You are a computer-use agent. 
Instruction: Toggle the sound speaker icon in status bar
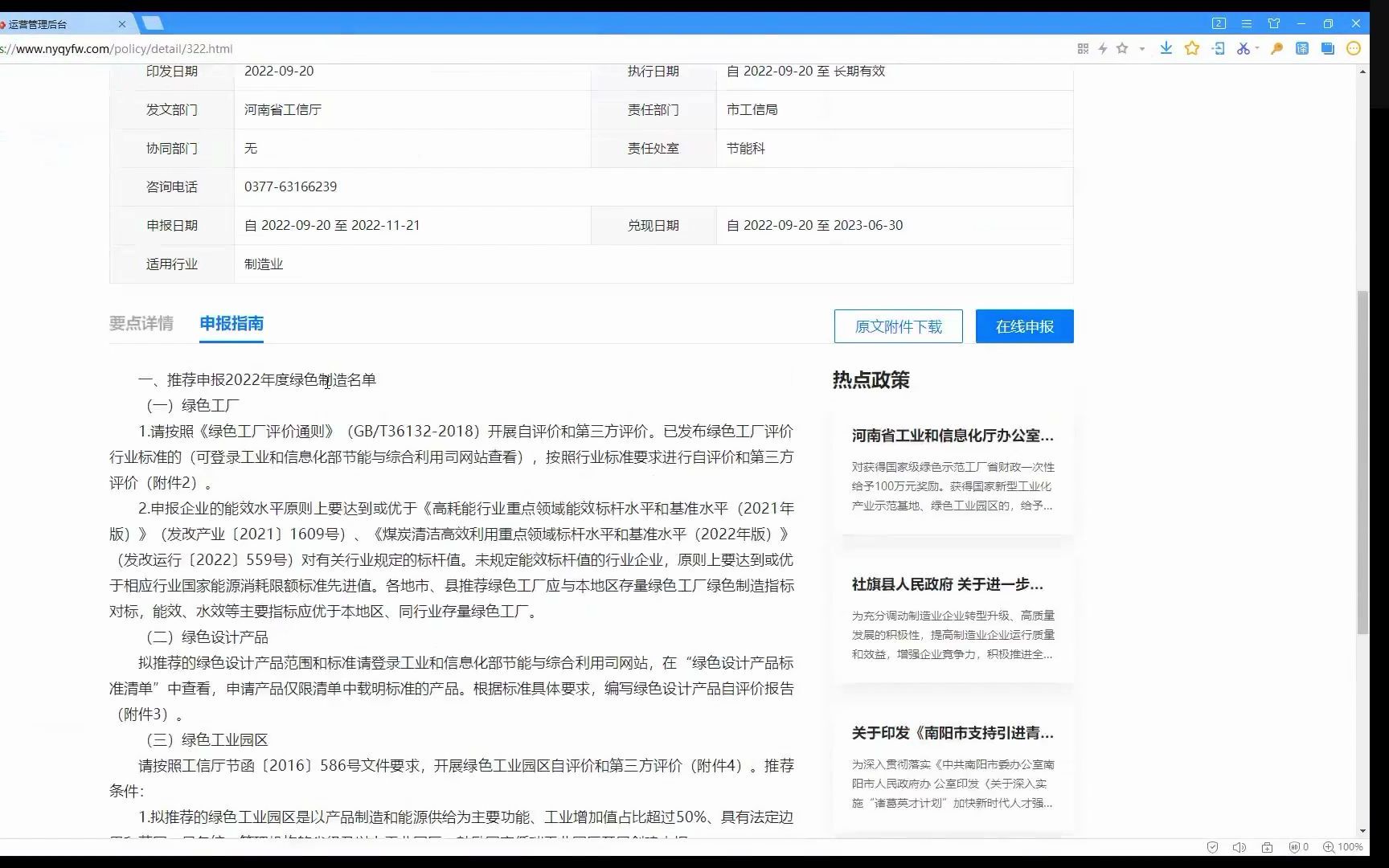coord(1239,847)
